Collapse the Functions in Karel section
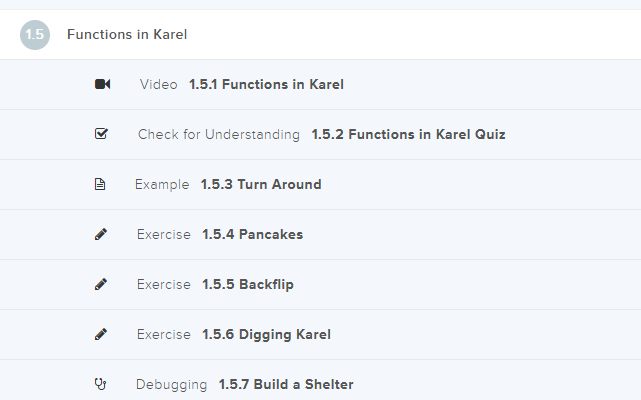Image resolution: width=641 pixels, height=400 pixels. 127,35
